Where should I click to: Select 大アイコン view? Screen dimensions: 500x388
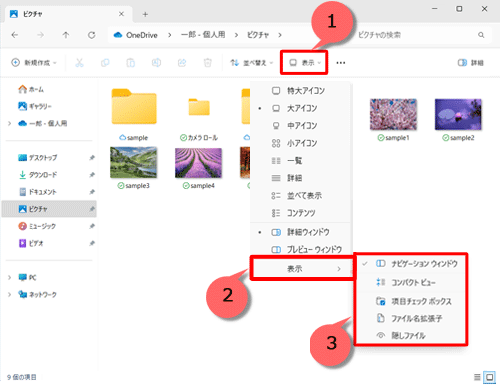click(x=301, y=108)
